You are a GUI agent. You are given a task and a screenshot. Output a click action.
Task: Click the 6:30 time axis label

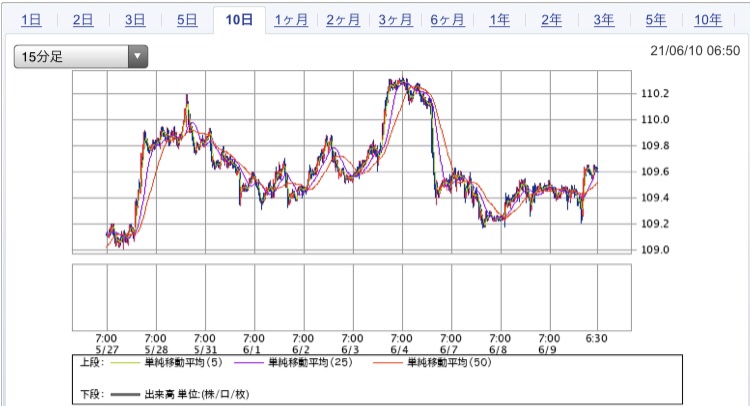(596, 338)
